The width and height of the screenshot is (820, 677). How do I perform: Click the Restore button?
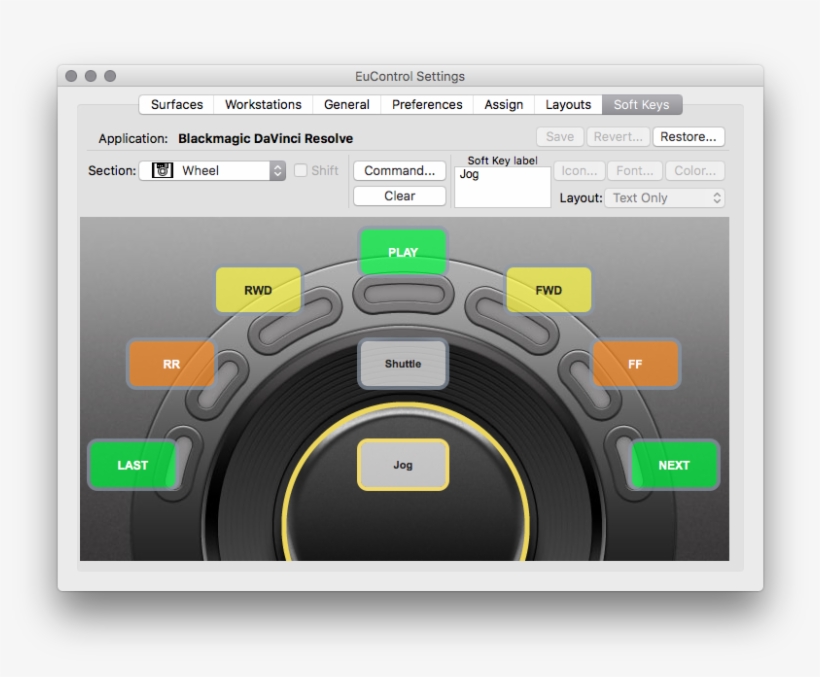[x=688, y=137]
